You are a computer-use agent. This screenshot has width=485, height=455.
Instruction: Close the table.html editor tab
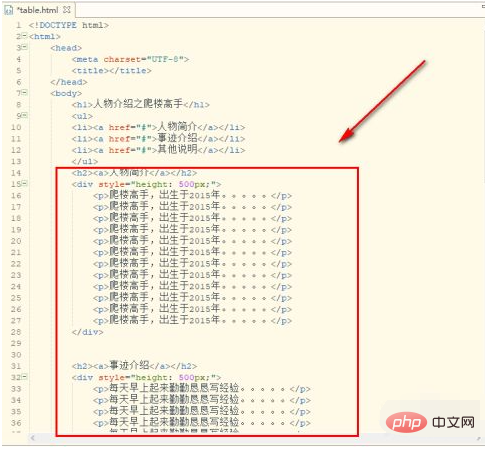(67, 10)
